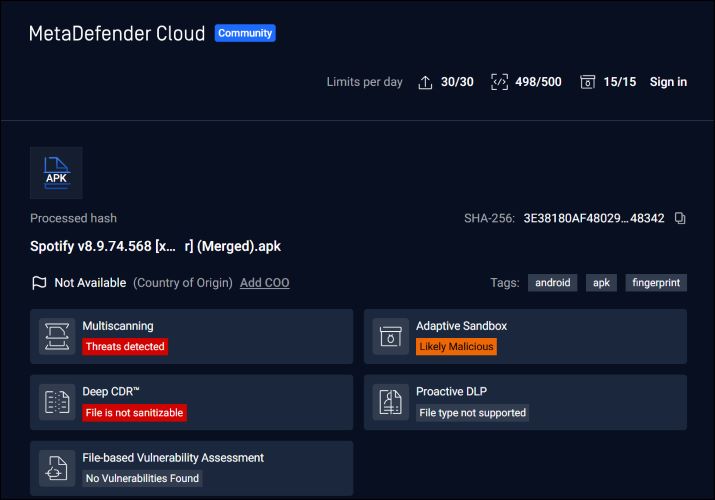
Task: Click the Country of Origin flag icon
Action: coord(39,283)
